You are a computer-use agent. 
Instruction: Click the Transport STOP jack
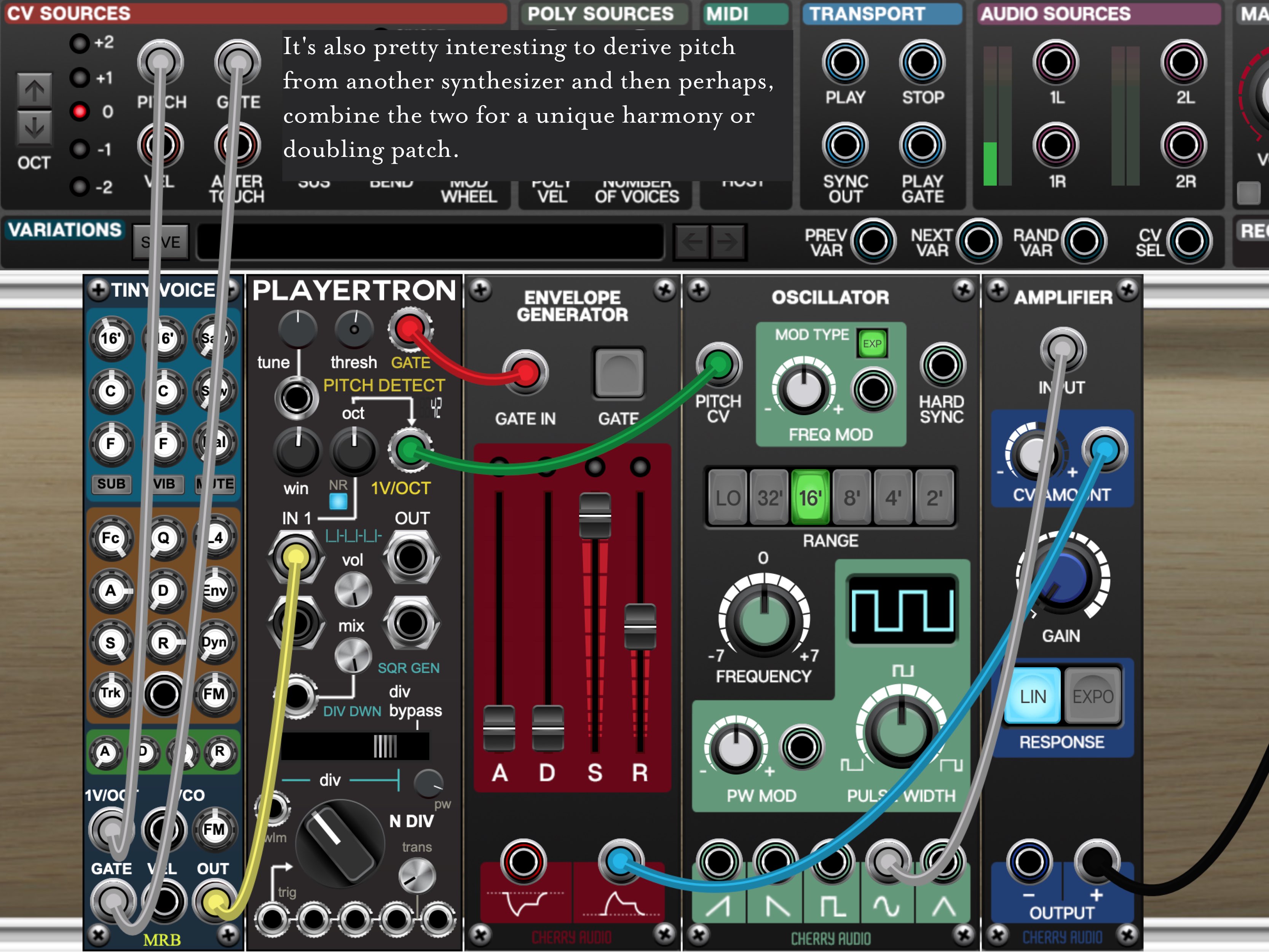922,62
